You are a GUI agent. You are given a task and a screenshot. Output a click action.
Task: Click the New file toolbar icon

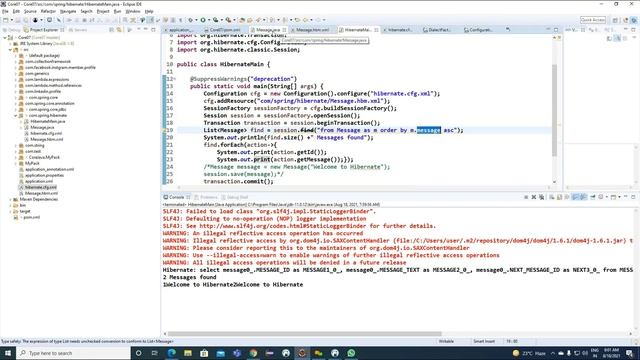(6, 20)
